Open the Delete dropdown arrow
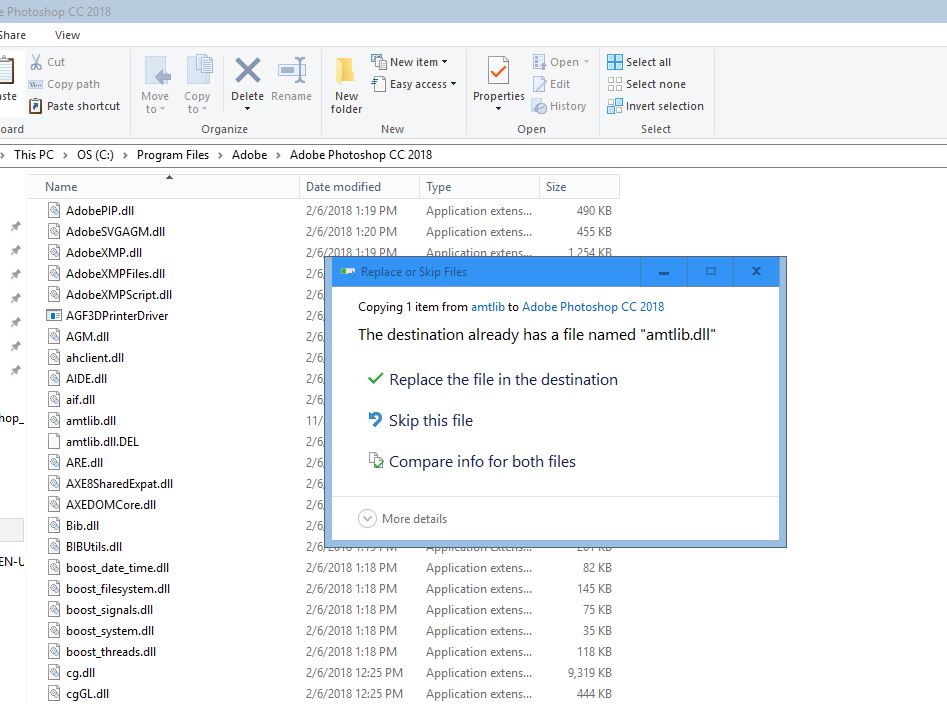The image size is (947, 711). pos(248,109)
